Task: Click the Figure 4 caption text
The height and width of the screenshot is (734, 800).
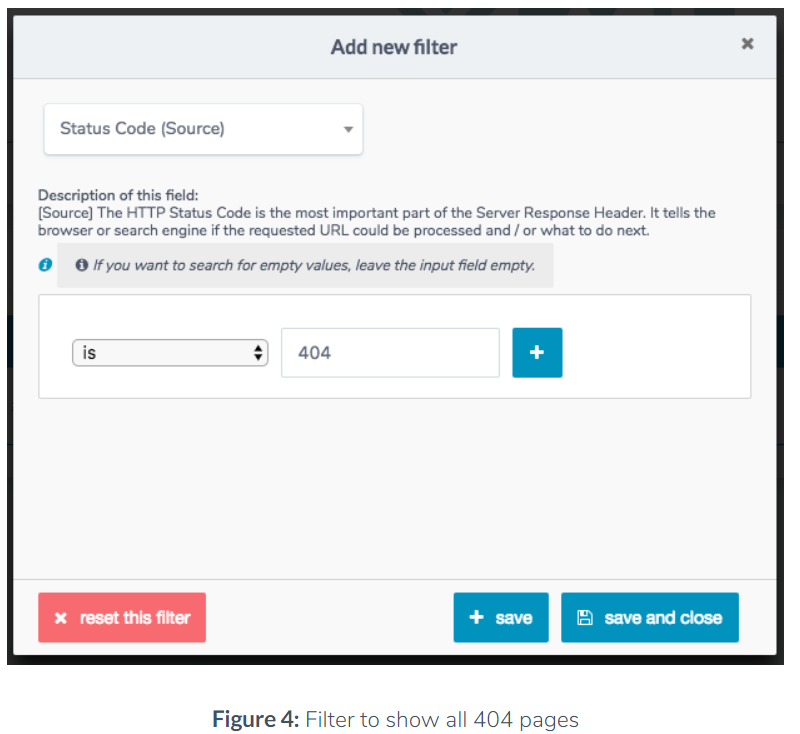Action: (x=395, y=720)
